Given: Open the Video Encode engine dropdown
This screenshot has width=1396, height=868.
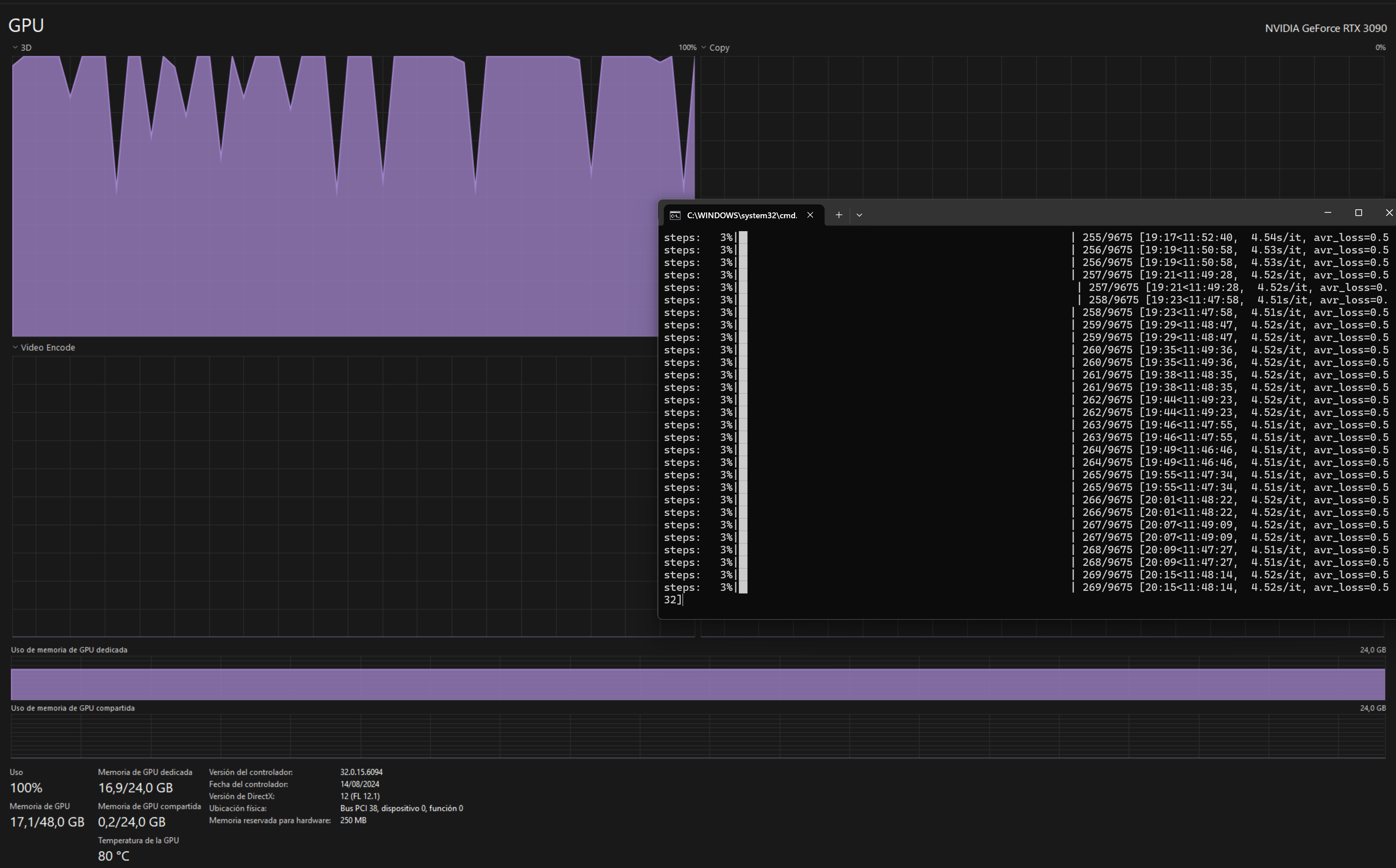Looking at the screenshot, I should 15,347.
